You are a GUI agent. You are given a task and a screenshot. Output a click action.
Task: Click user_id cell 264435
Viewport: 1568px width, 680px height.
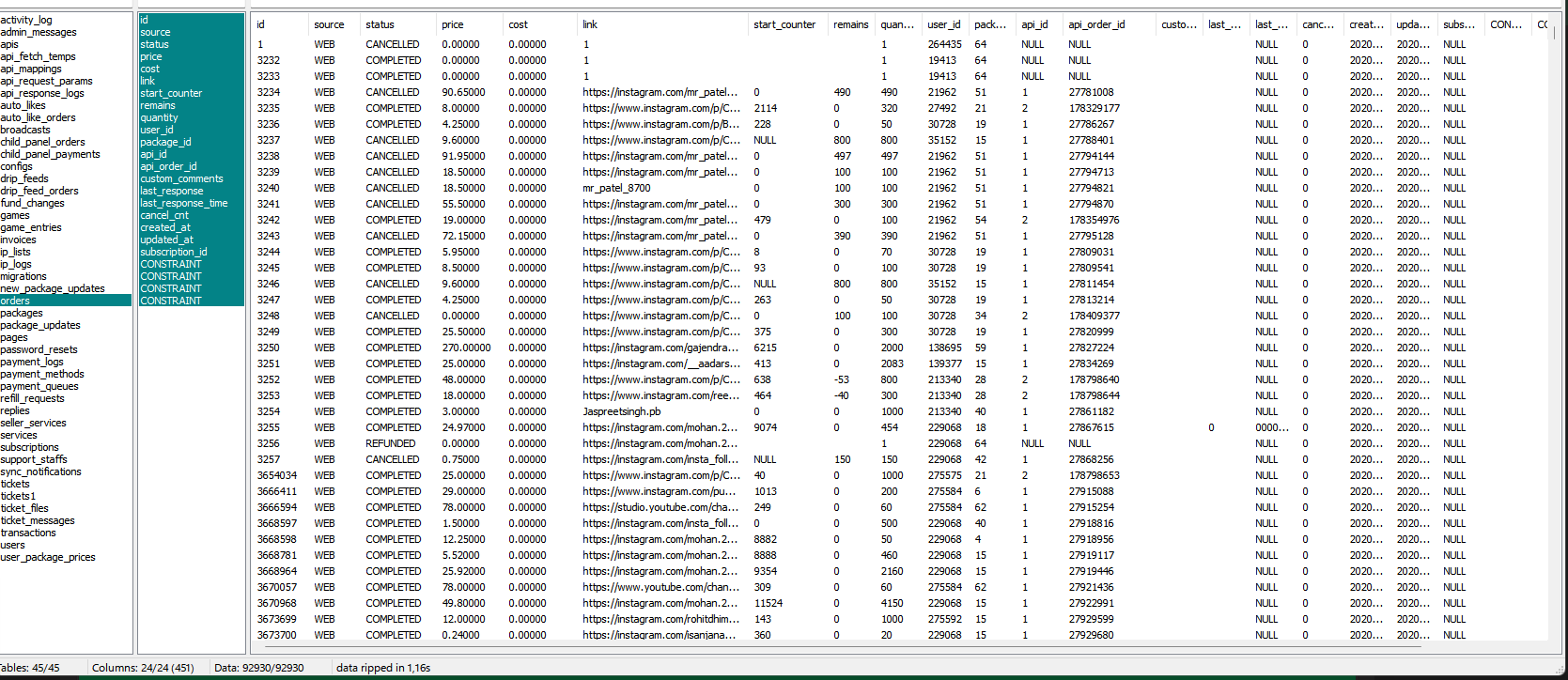[x=944, y=44]
